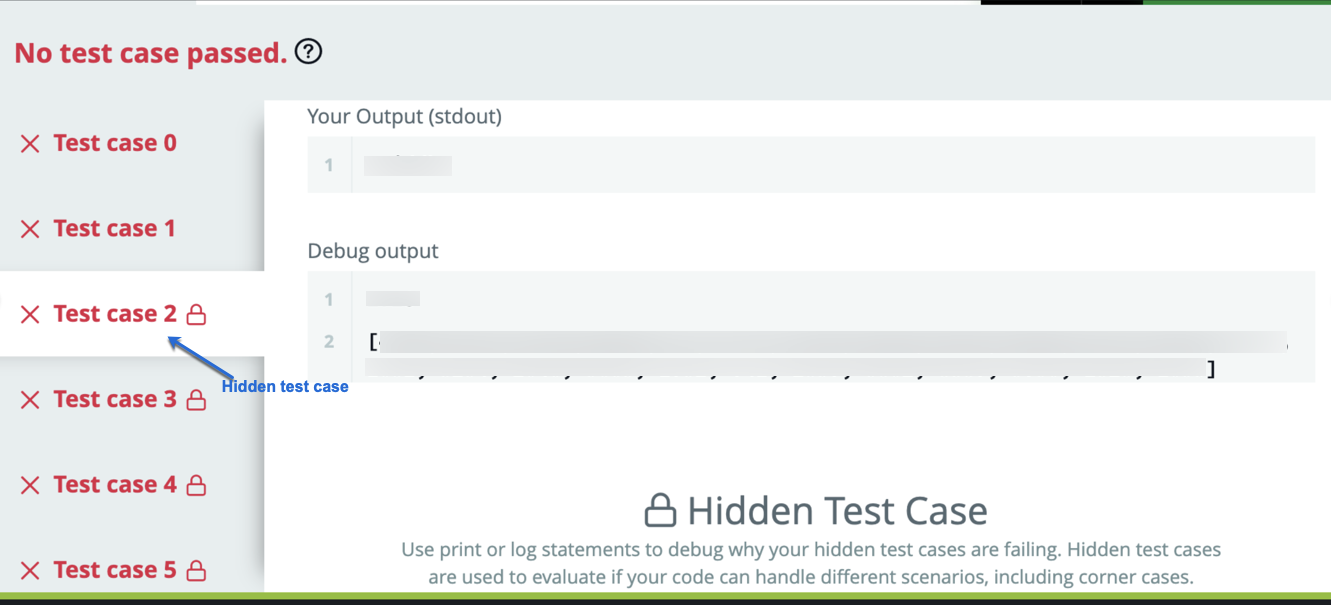Click the red X beside Test case 0
This screenshot has width=1331, height=605.
click(30, 144)
